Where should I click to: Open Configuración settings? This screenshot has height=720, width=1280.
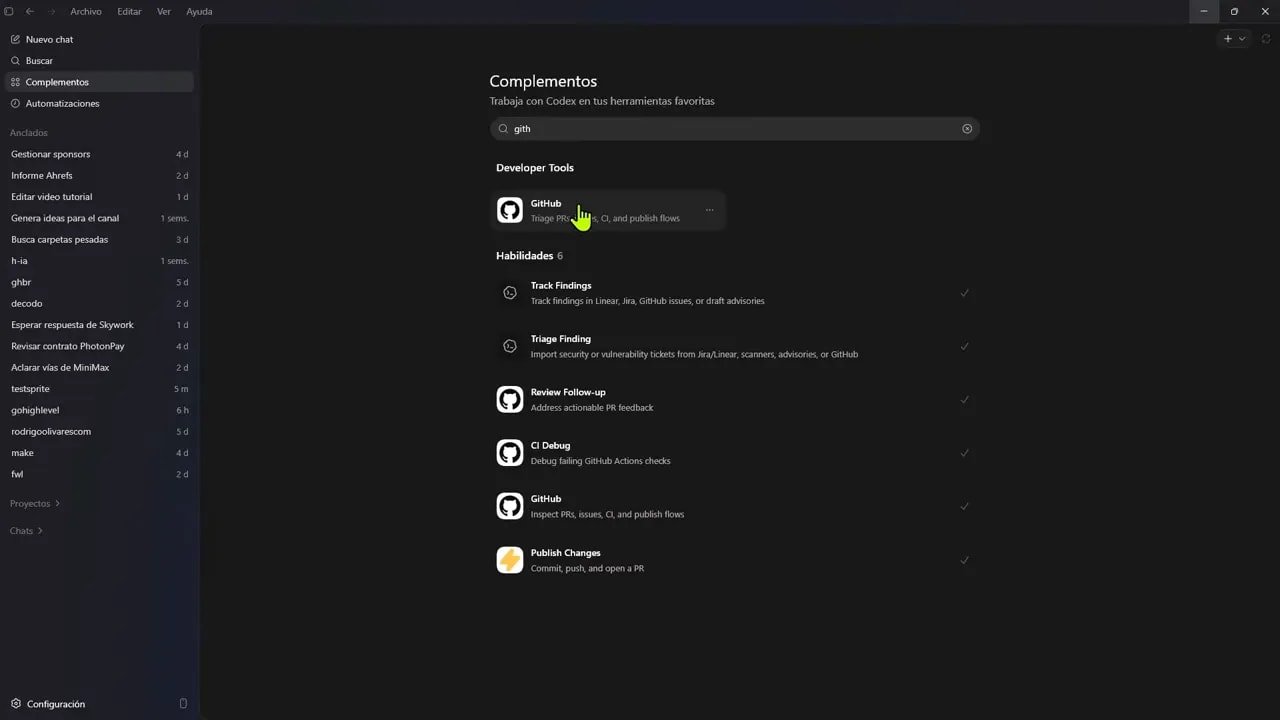pos(48,704)
